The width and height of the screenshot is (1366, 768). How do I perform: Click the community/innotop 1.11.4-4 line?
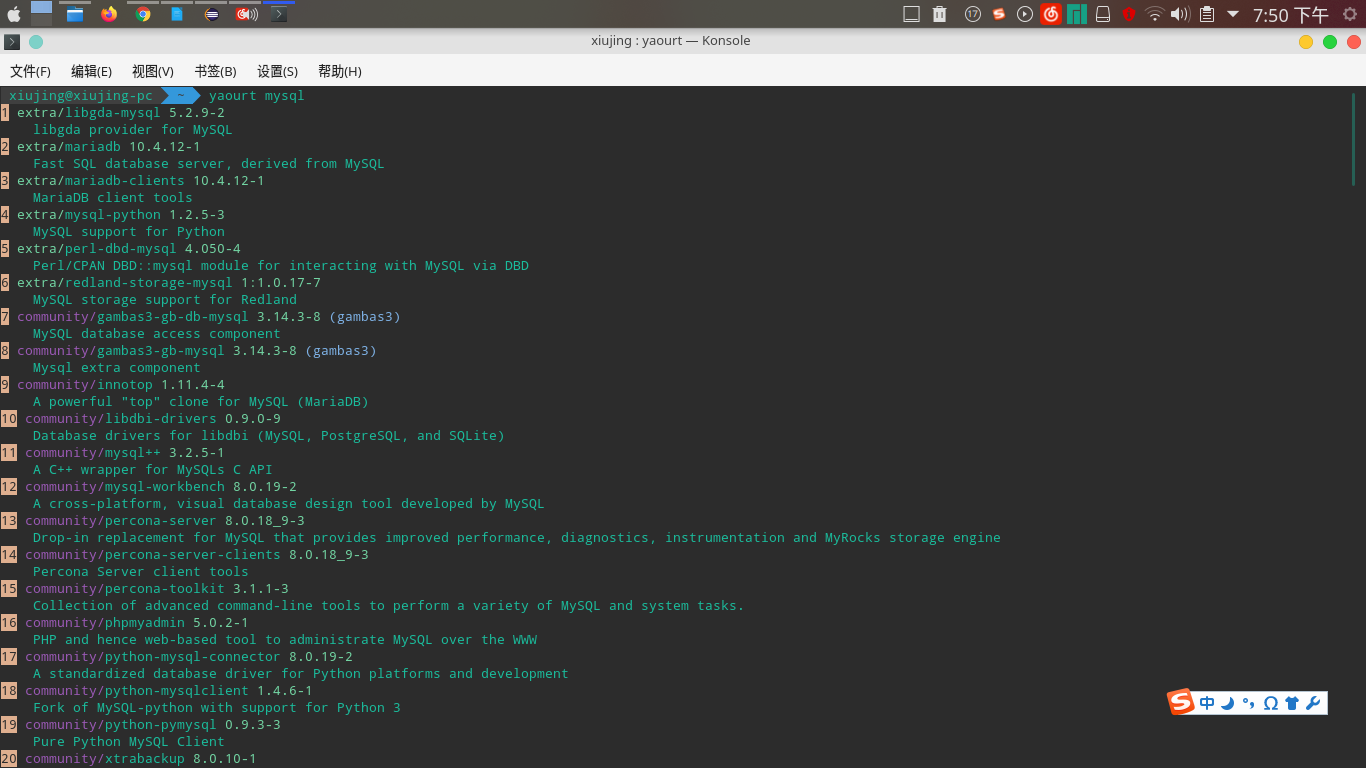(121, 385)
